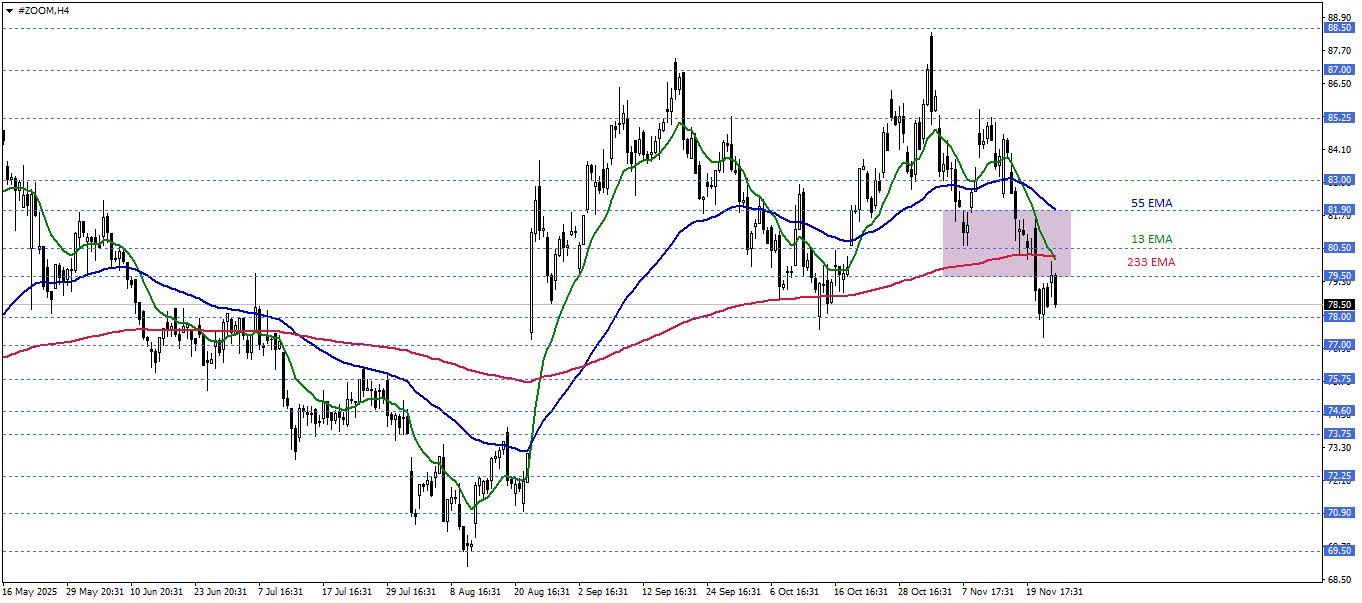Click the 77.00 price level tag
1362x603 pixels.
[x=1339, y=345]
